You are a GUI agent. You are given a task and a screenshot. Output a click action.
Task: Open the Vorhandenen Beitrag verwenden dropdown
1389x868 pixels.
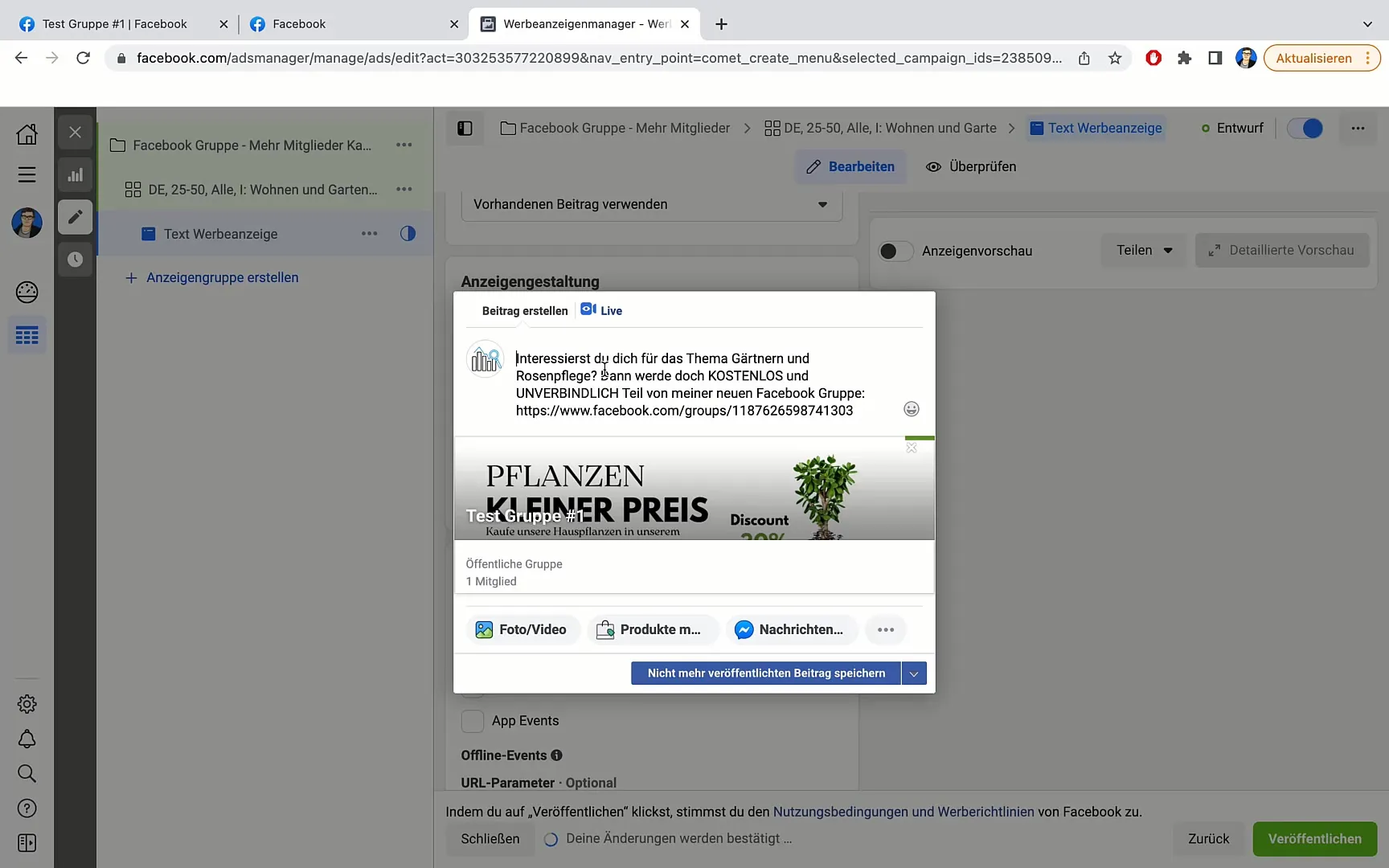click(651, 204)
